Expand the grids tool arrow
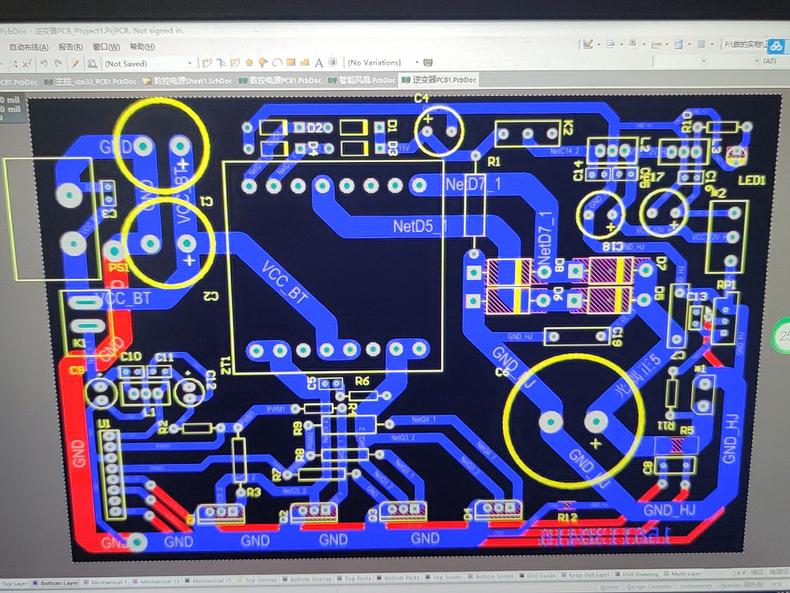 712,44
